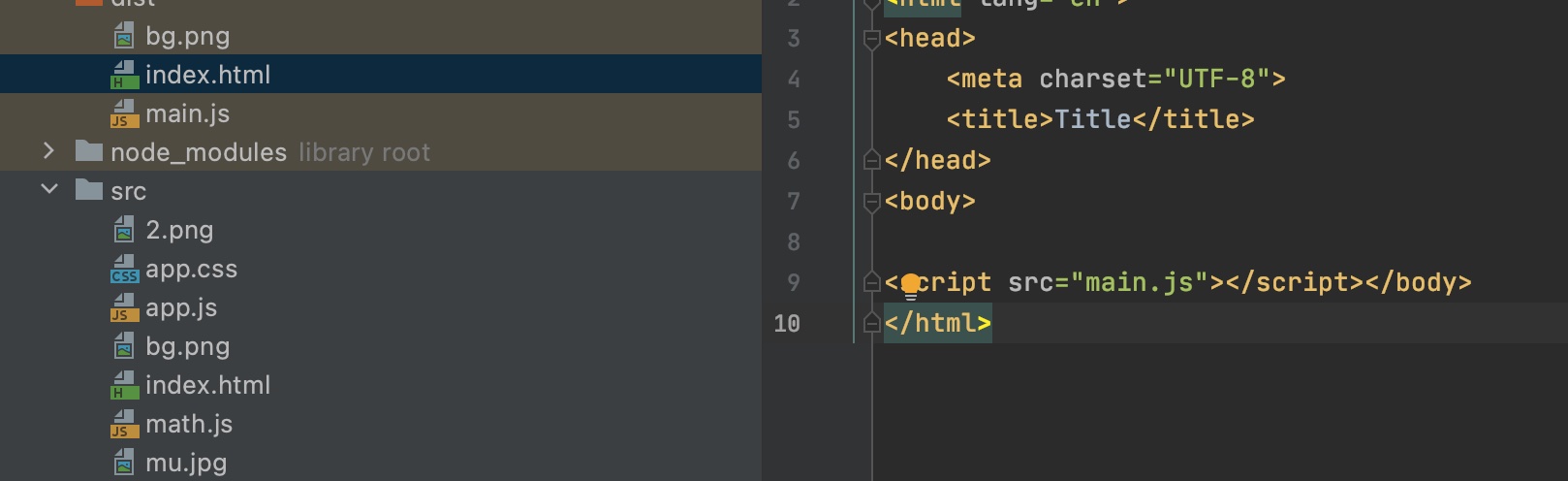Click the "UTF-8" attribute value
The image size is (1568, 481).
coord(1216,79)
